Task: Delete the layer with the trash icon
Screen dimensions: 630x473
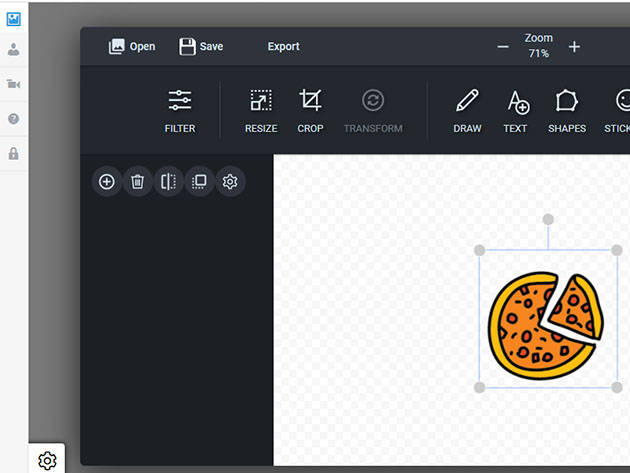Action: (137, 182)
